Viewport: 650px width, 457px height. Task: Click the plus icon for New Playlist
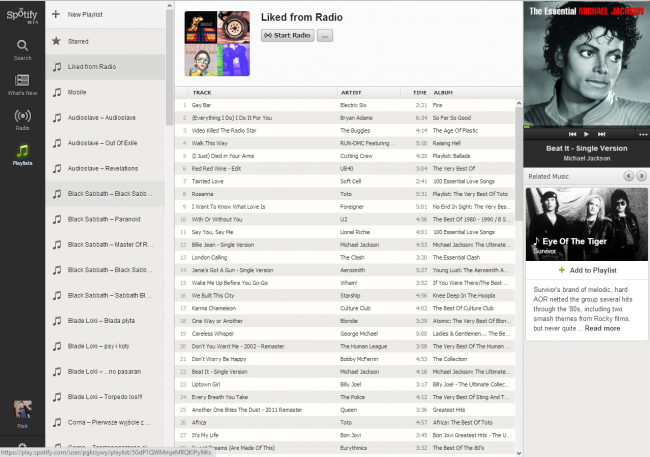point(56,14)
